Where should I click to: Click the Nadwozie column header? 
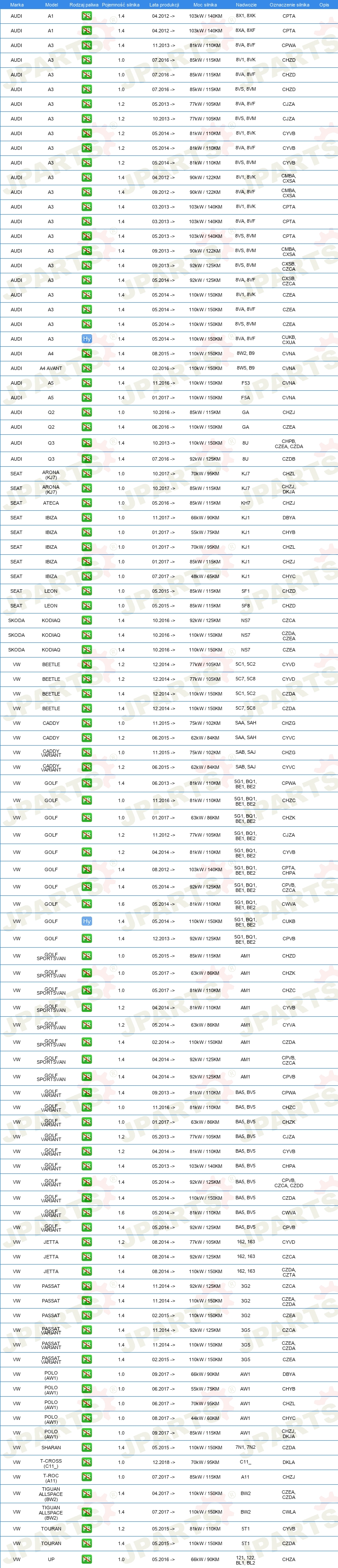click(246, 4)
